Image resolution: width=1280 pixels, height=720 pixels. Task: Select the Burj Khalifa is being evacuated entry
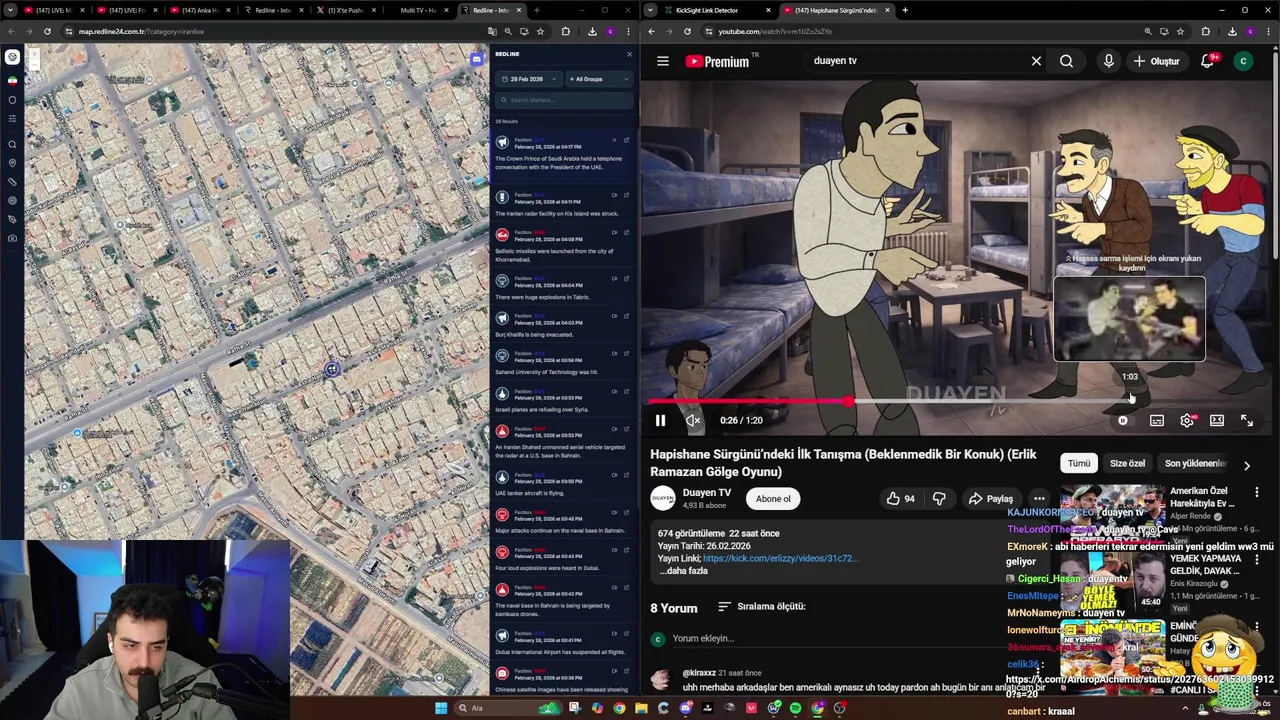[x=565, y=326]
